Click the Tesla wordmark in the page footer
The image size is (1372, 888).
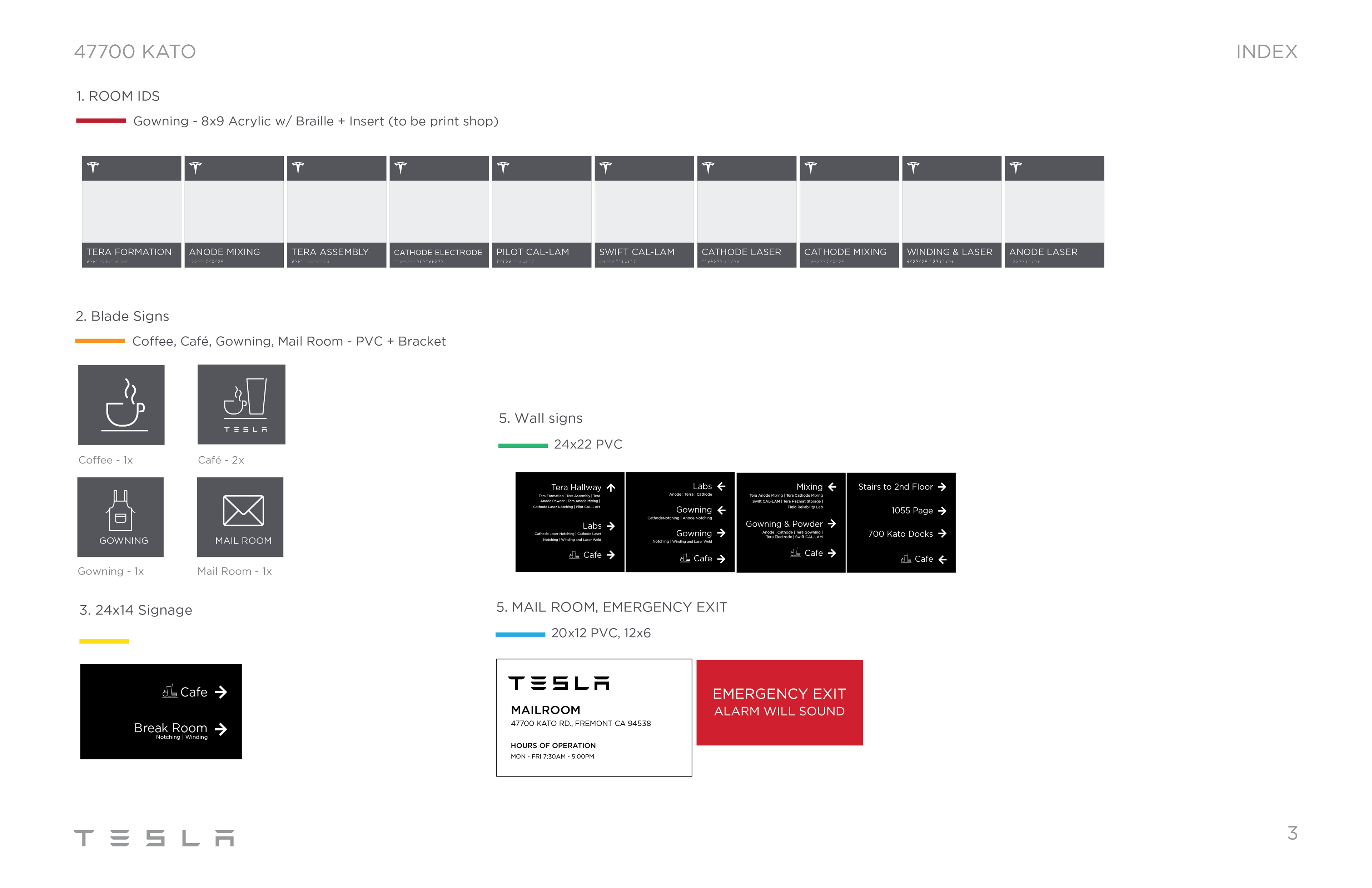[154, 838]
